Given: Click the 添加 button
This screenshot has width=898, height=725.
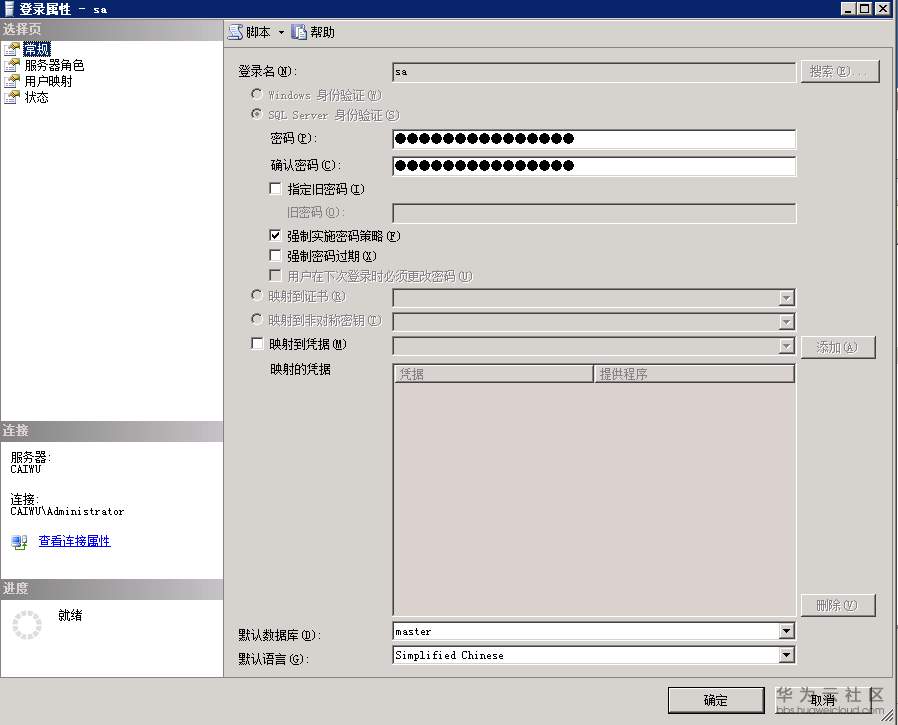Looking at the screenshot, I should 838,347.
